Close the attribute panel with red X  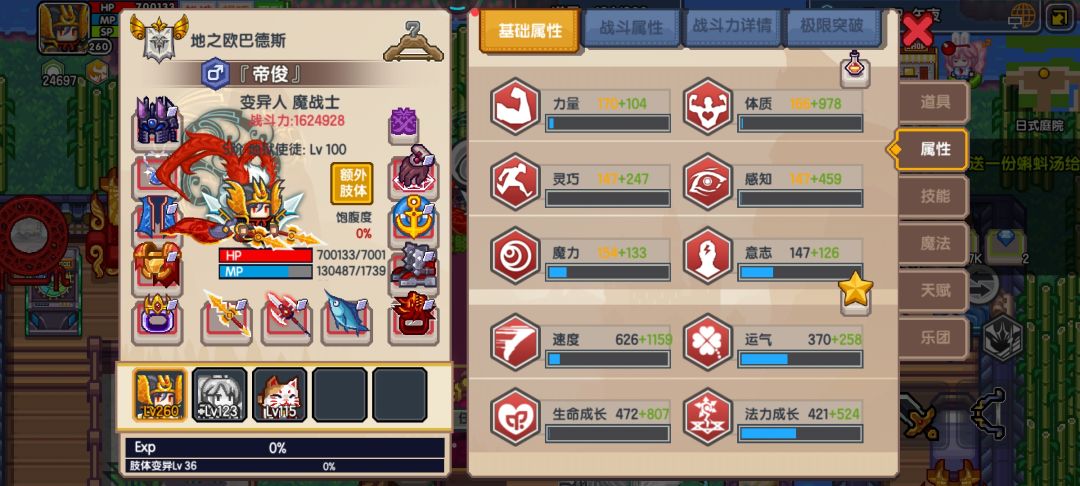[x=917, y=30]
